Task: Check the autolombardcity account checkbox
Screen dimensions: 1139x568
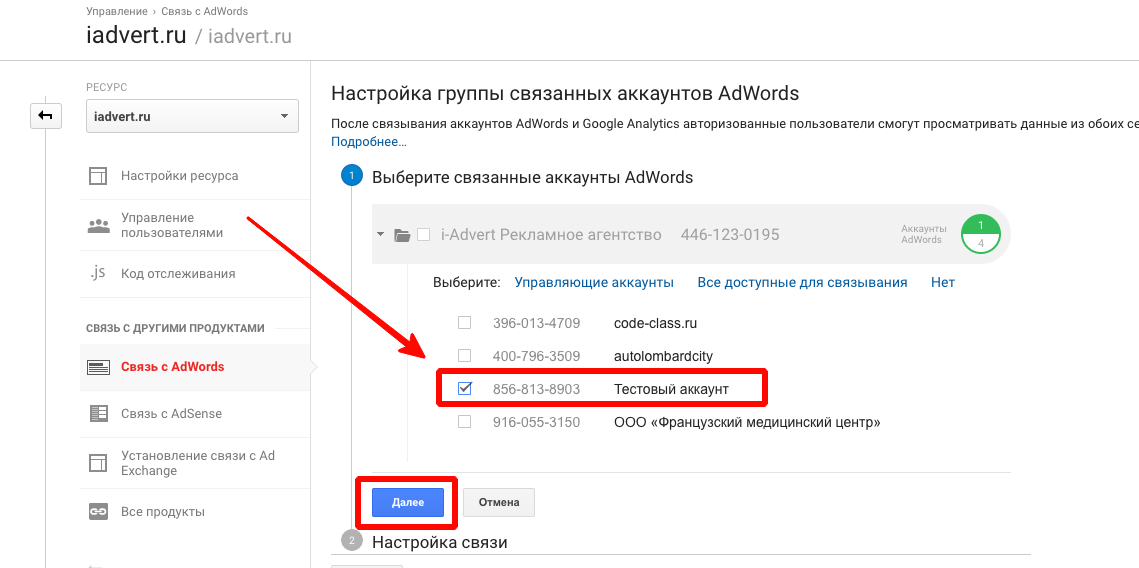Action: 464,356
